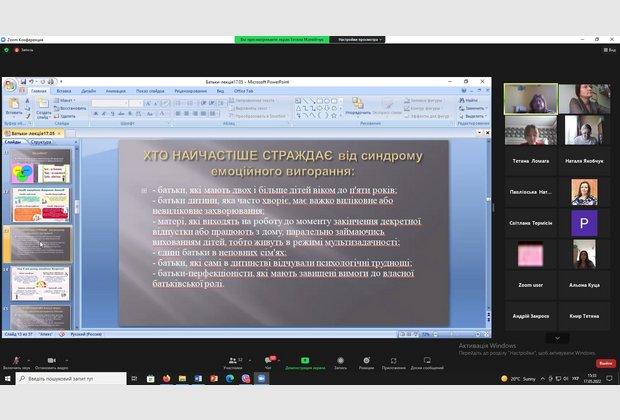
Task: Click the Save icon in Quick Access toolbar
Action: coord(23,82)
